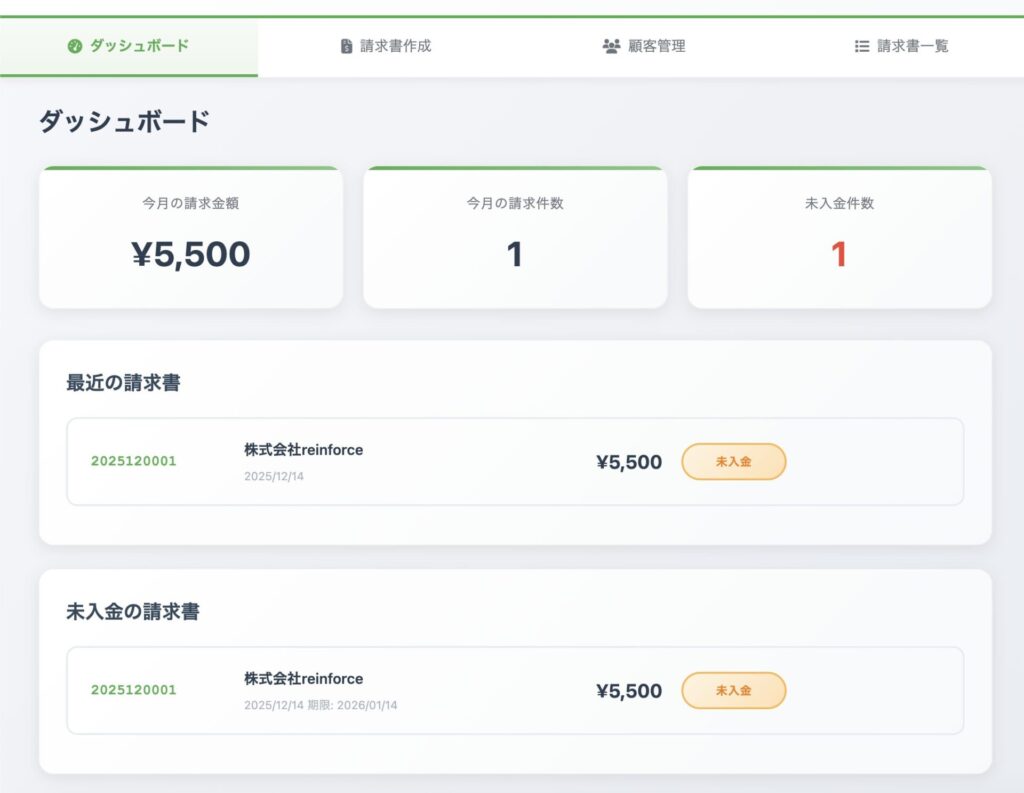Open invoice 2025120001 under 最近の請求書
Screen dimensions: 1024x793
click(133, 462)
